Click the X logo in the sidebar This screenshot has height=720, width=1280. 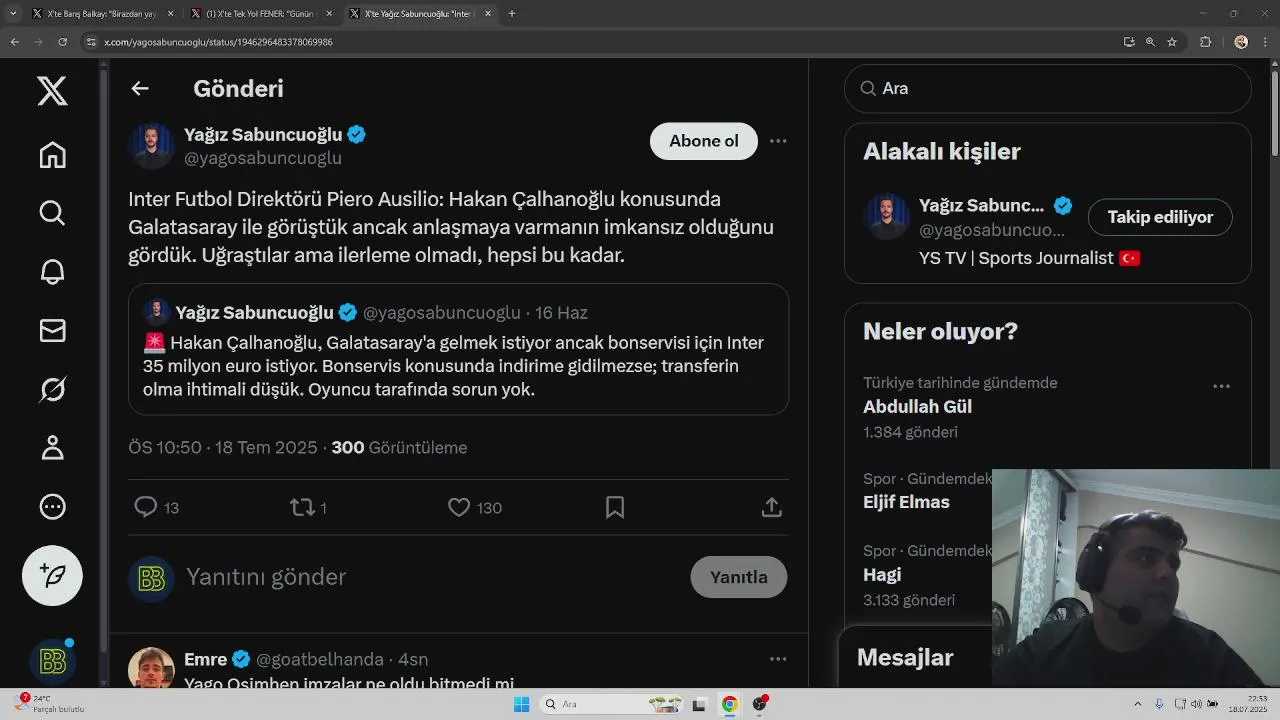click(x=52, y=91)
